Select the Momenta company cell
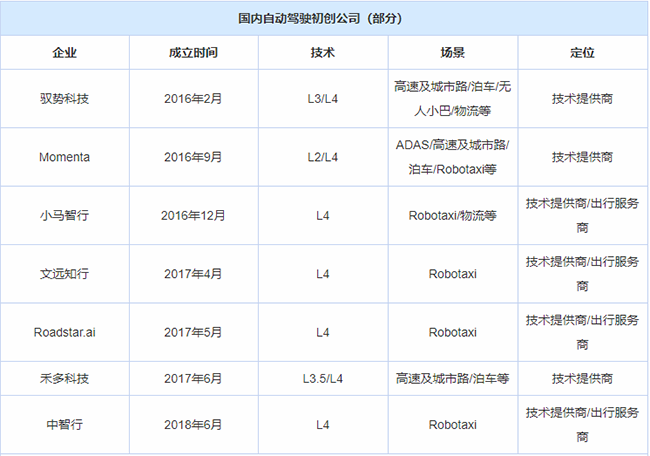Viewport: 650px width, 456px height. [65, 157]
